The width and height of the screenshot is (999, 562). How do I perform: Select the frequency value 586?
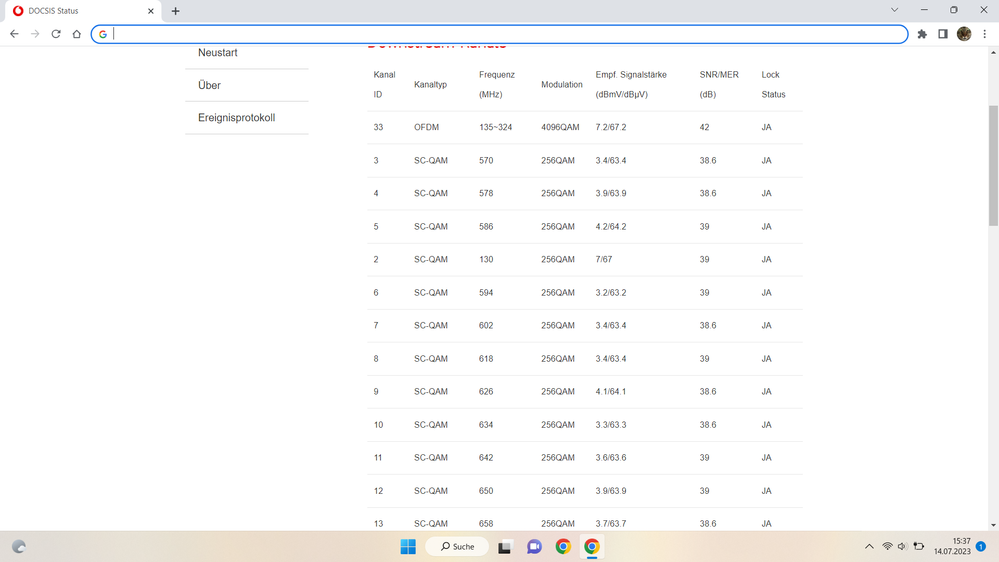486,226
